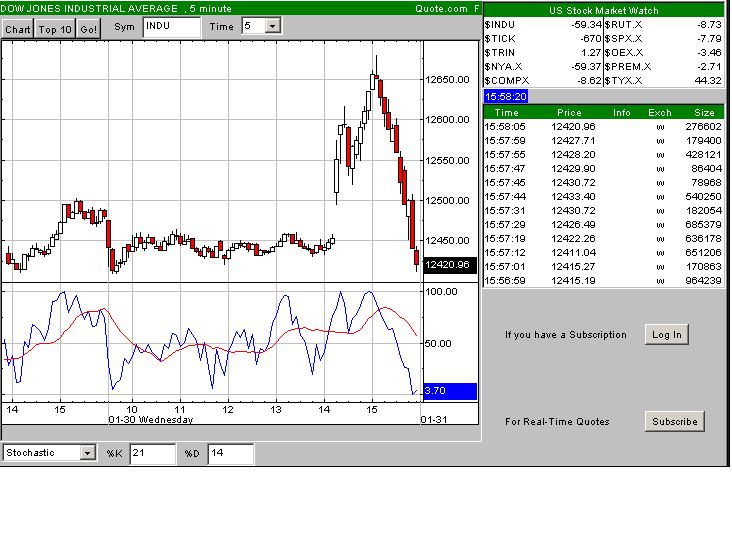Click the Quote.com link in title bar
The width and height of the screenshot is (732, 550).
tap(441, 8)
